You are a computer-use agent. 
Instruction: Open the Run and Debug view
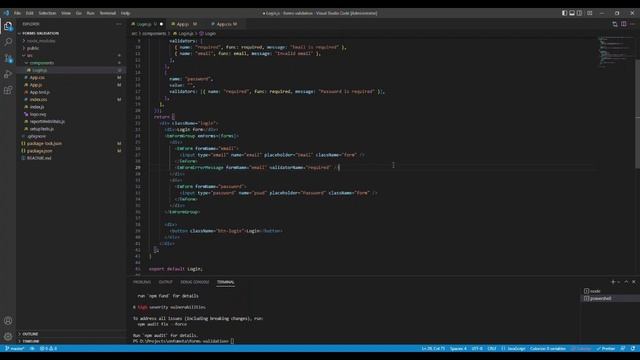click(8, 74)
